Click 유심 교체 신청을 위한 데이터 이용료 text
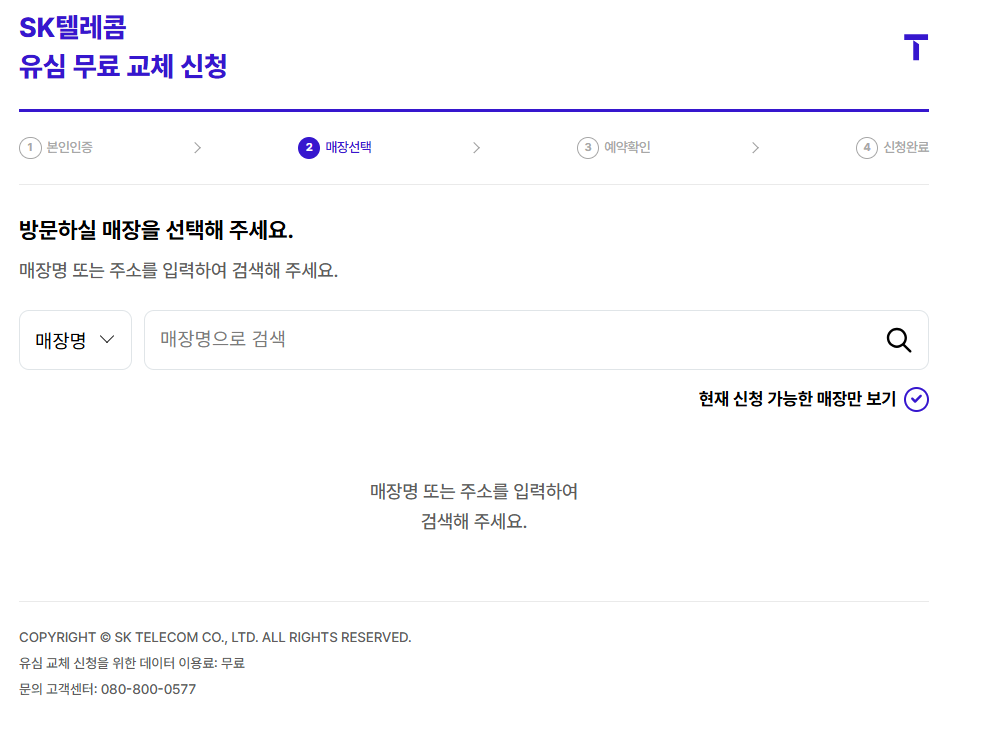This screenshot has width=1003, height=732. tap(132, 663)
